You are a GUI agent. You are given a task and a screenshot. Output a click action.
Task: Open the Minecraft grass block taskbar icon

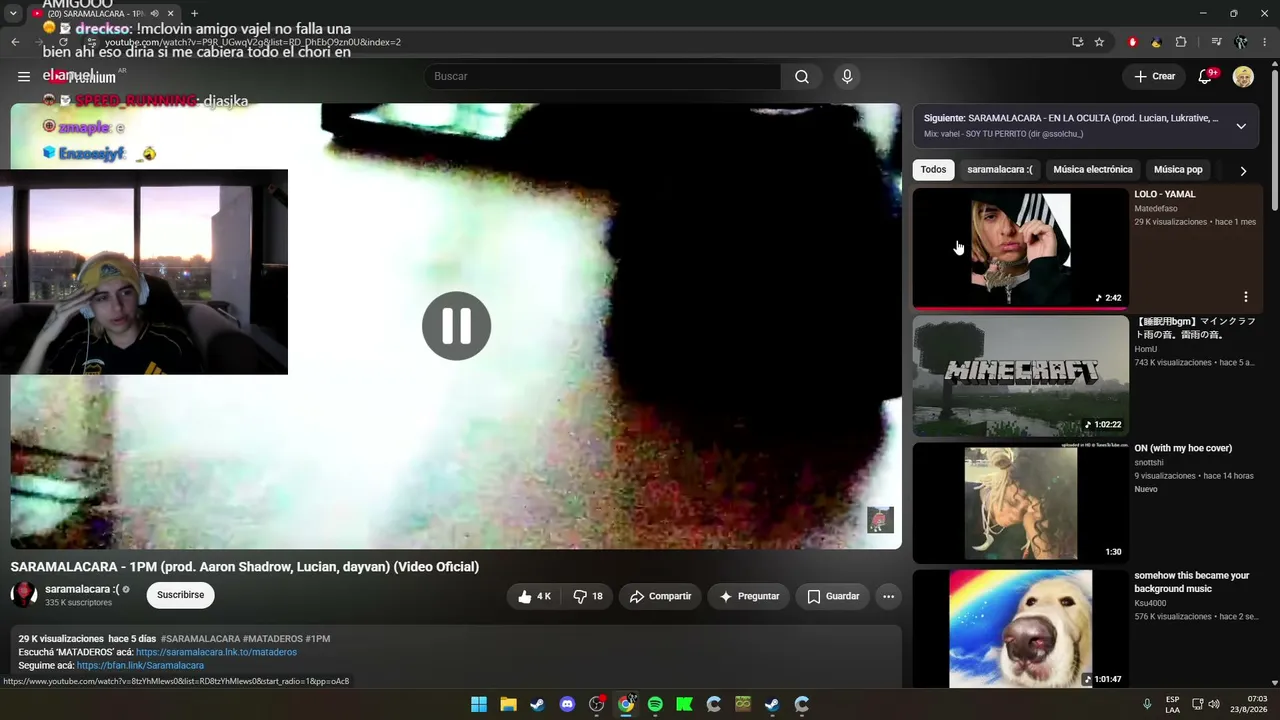click(x=743, y=704)
